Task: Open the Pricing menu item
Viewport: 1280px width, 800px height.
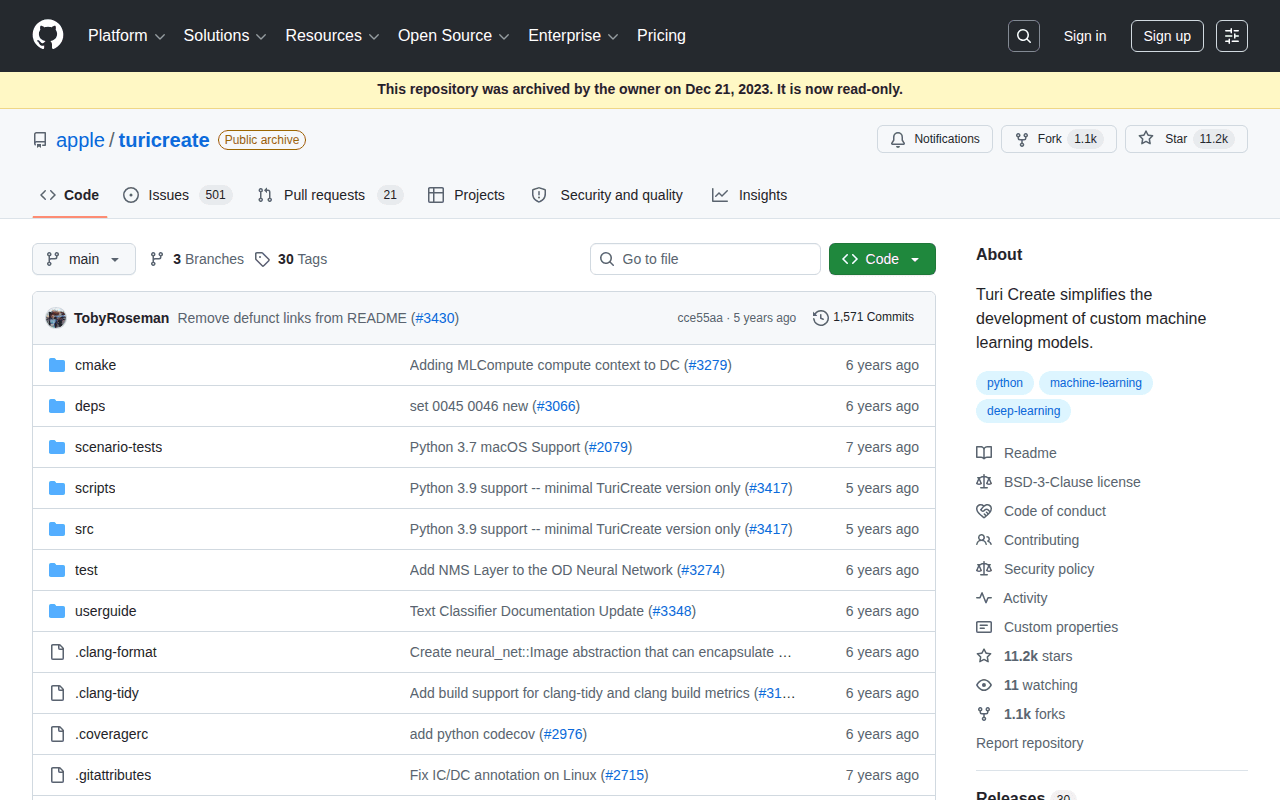Action: point(661,36)
